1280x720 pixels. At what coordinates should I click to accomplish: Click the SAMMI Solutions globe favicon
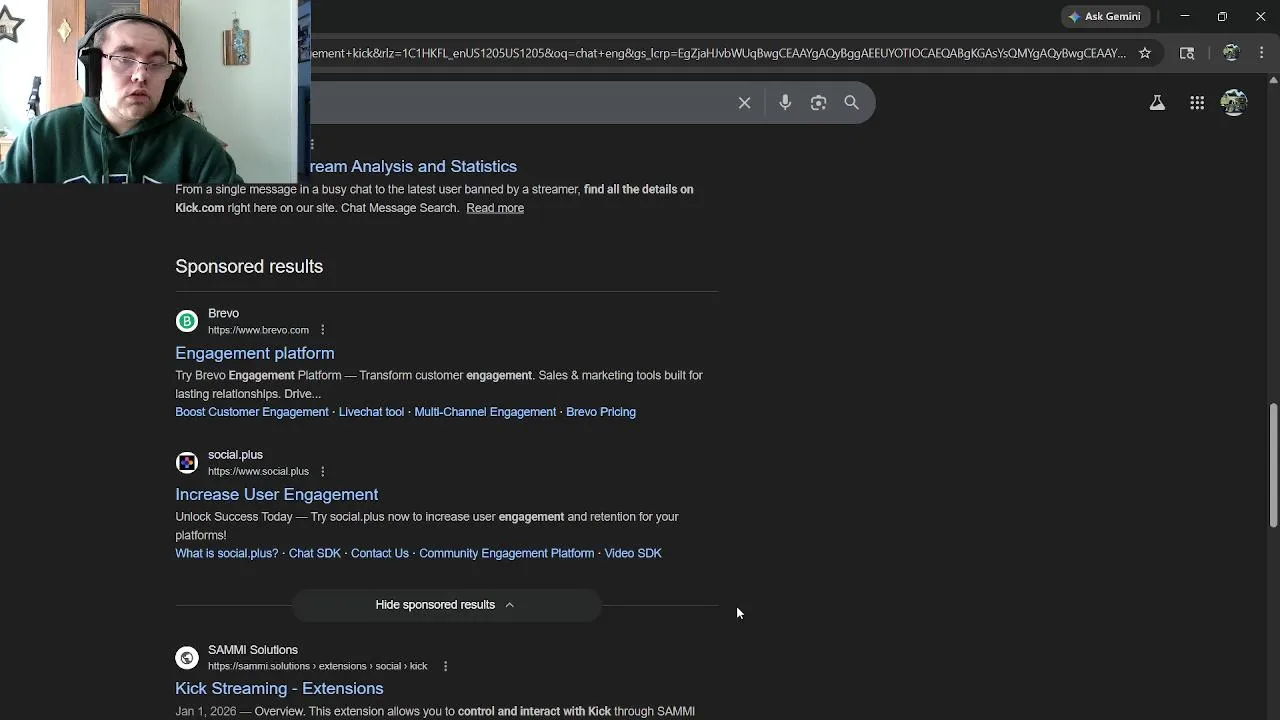(x=186, y=657)
